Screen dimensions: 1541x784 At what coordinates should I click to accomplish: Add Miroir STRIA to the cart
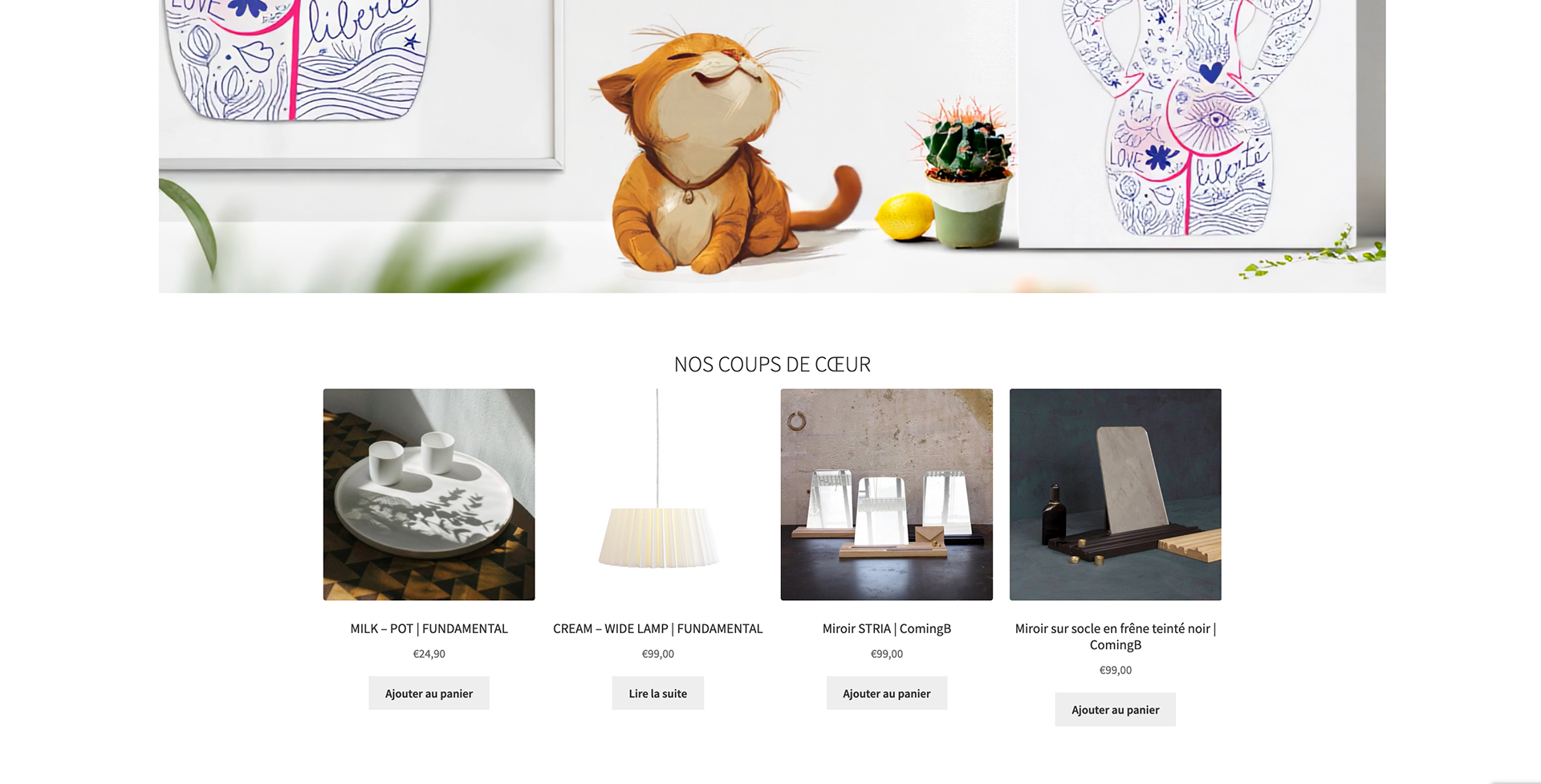point(886,693)
